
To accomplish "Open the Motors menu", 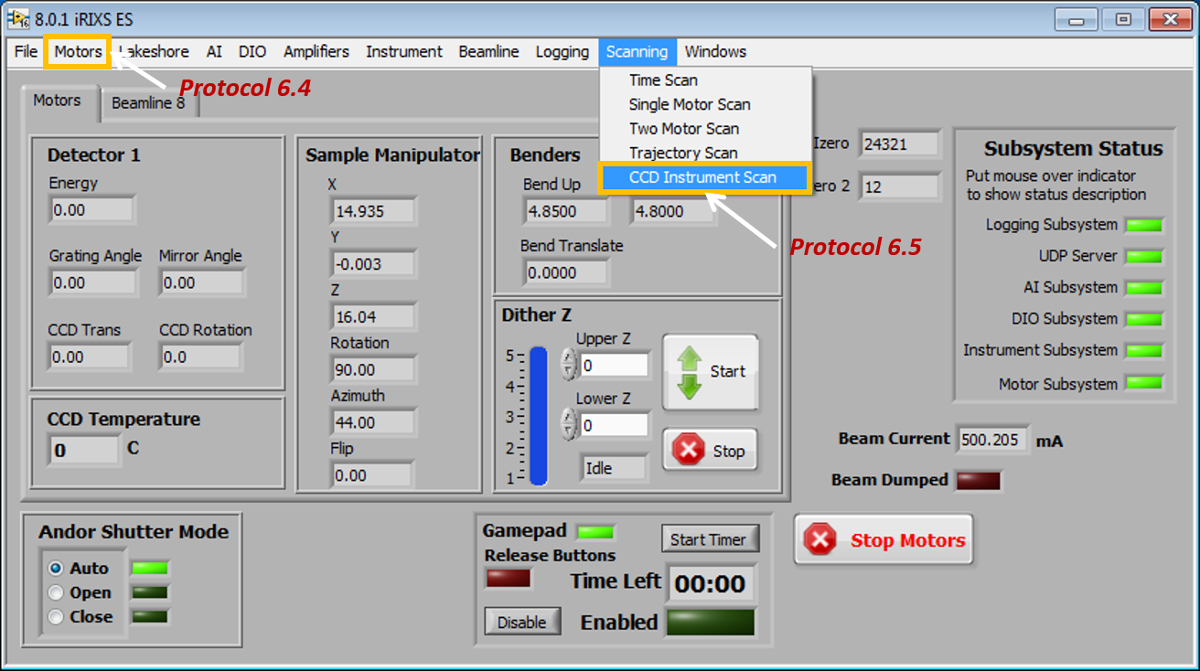I will 78,52.
